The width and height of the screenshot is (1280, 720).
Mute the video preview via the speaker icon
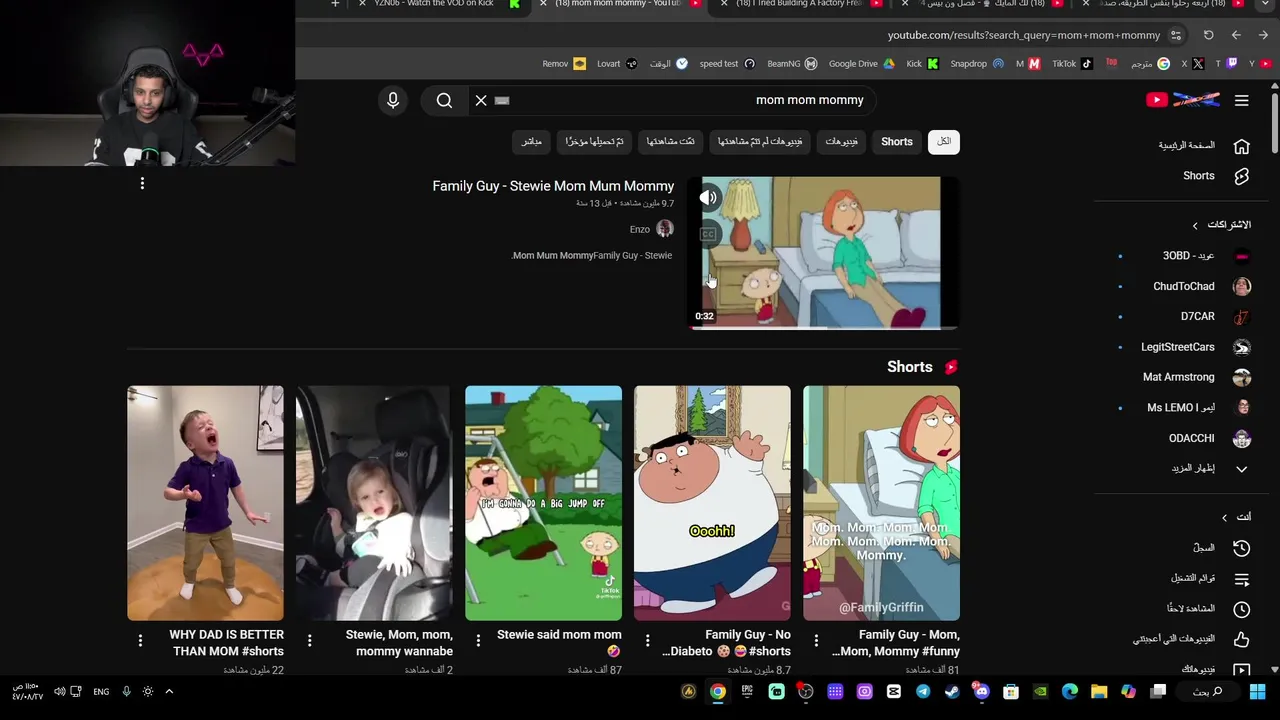(x=708, y=198)
